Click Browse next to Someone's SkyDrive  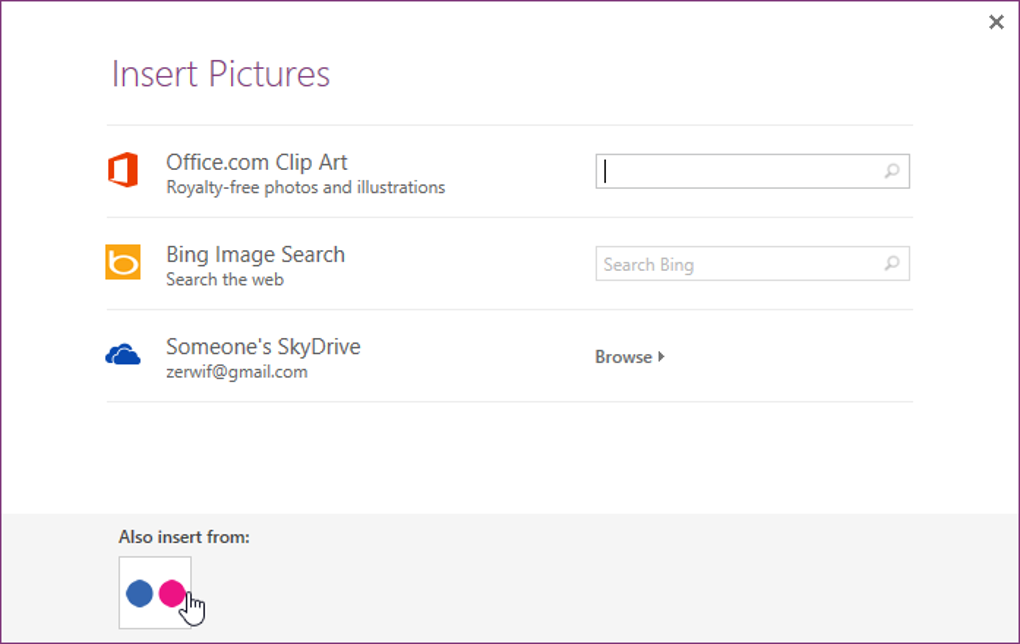(623, 357)
